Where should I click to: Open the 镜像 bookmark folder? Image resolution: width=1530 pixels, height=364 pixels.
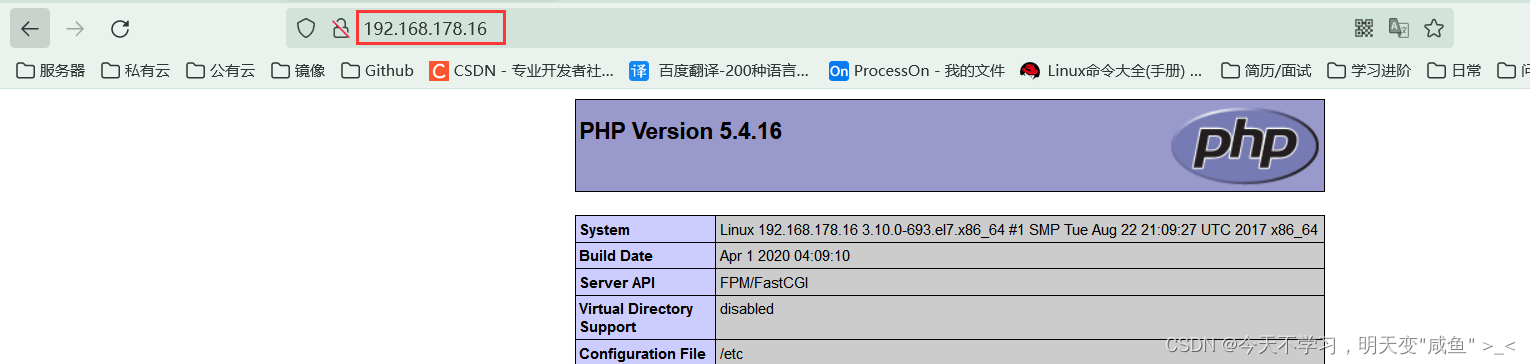click(298, 70)
